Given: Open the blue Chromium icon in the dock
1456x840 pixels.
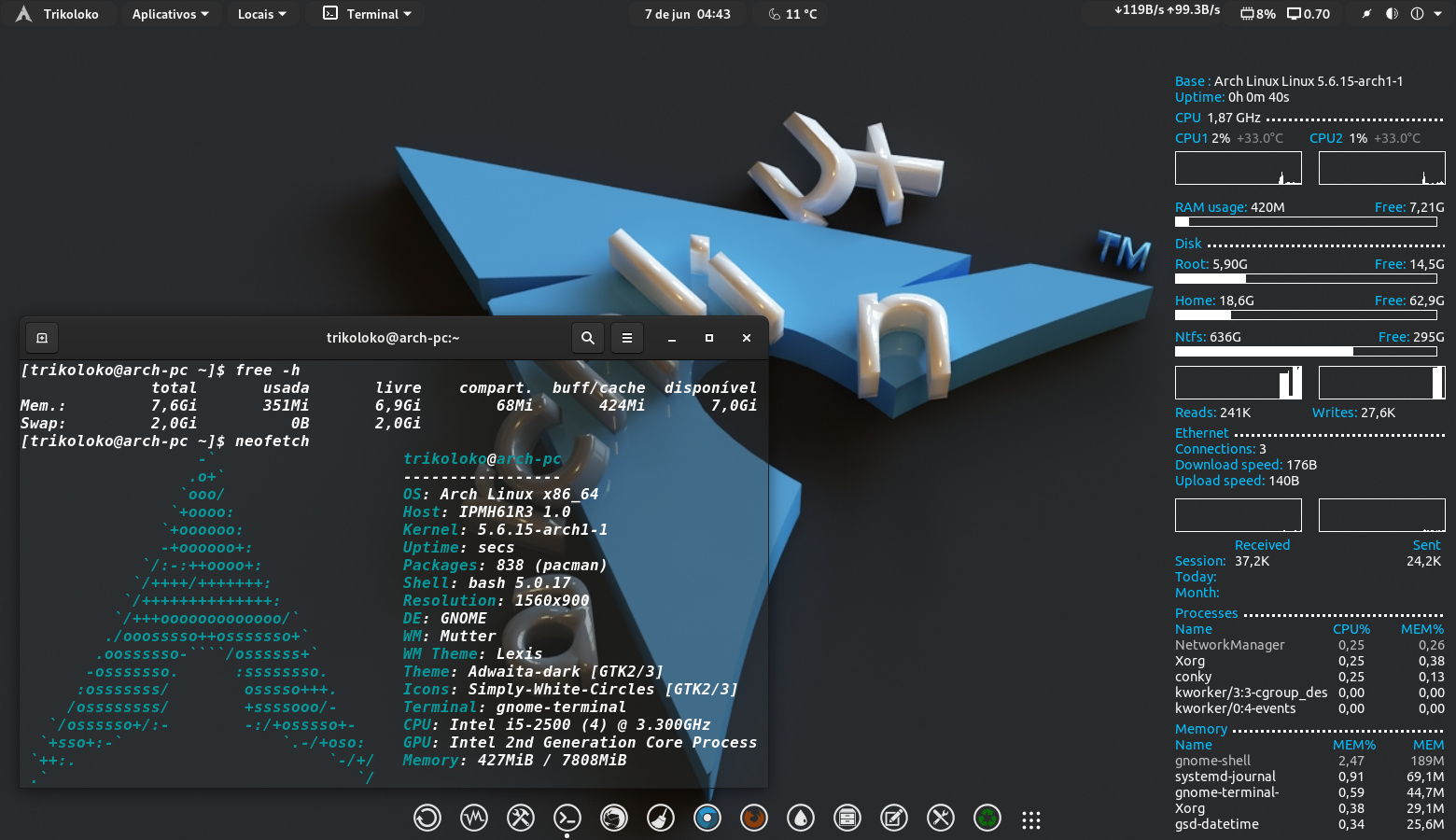Looking at the screenshot, I should 707,819.
